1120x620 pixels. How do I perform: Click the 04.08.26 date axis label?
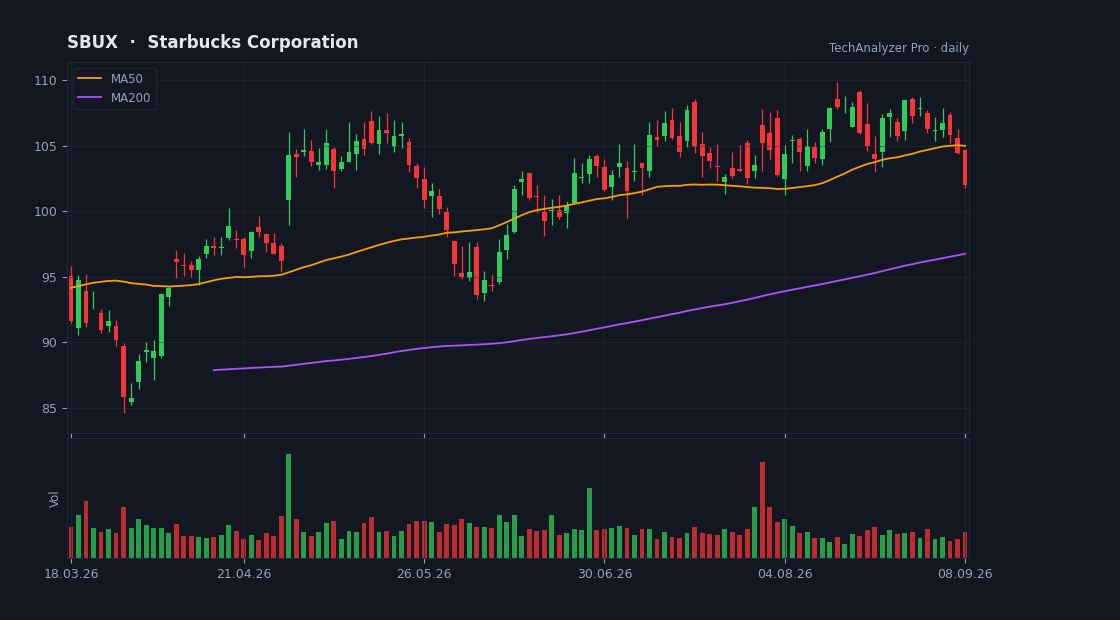[785, 574]
